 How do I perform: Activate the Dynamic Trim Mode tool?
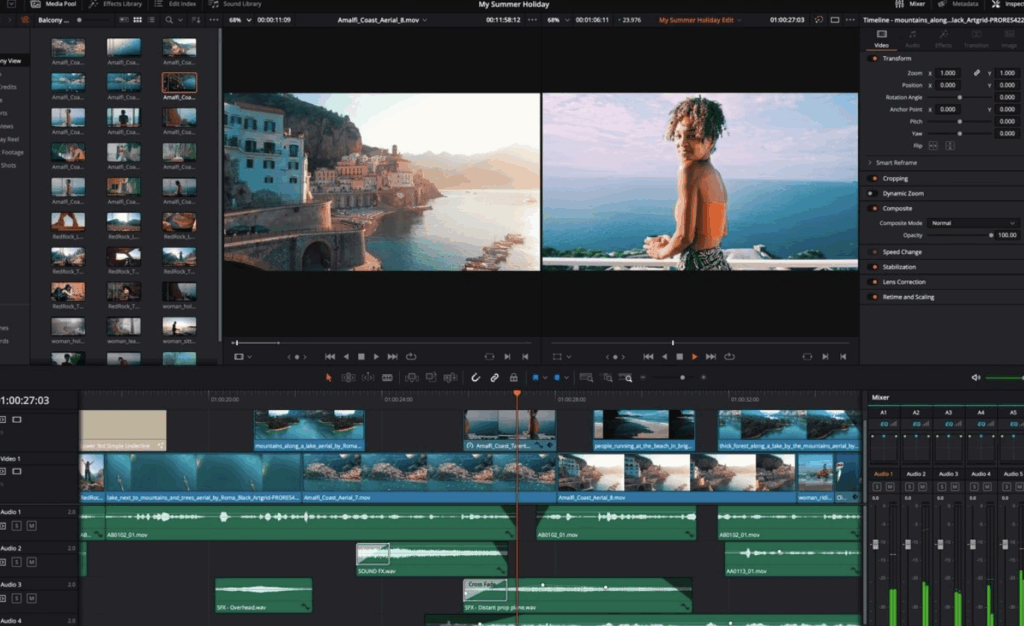click(x=368, y=377)
